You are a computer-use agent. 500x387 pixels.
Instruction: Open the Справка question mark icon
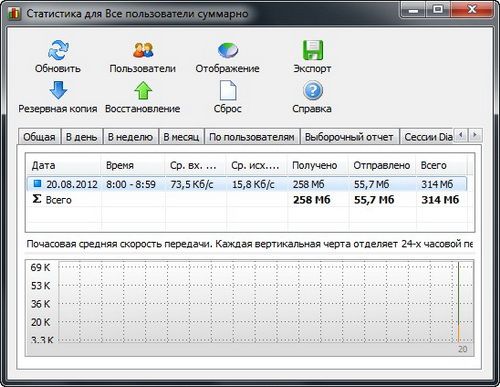click(313, 90)
